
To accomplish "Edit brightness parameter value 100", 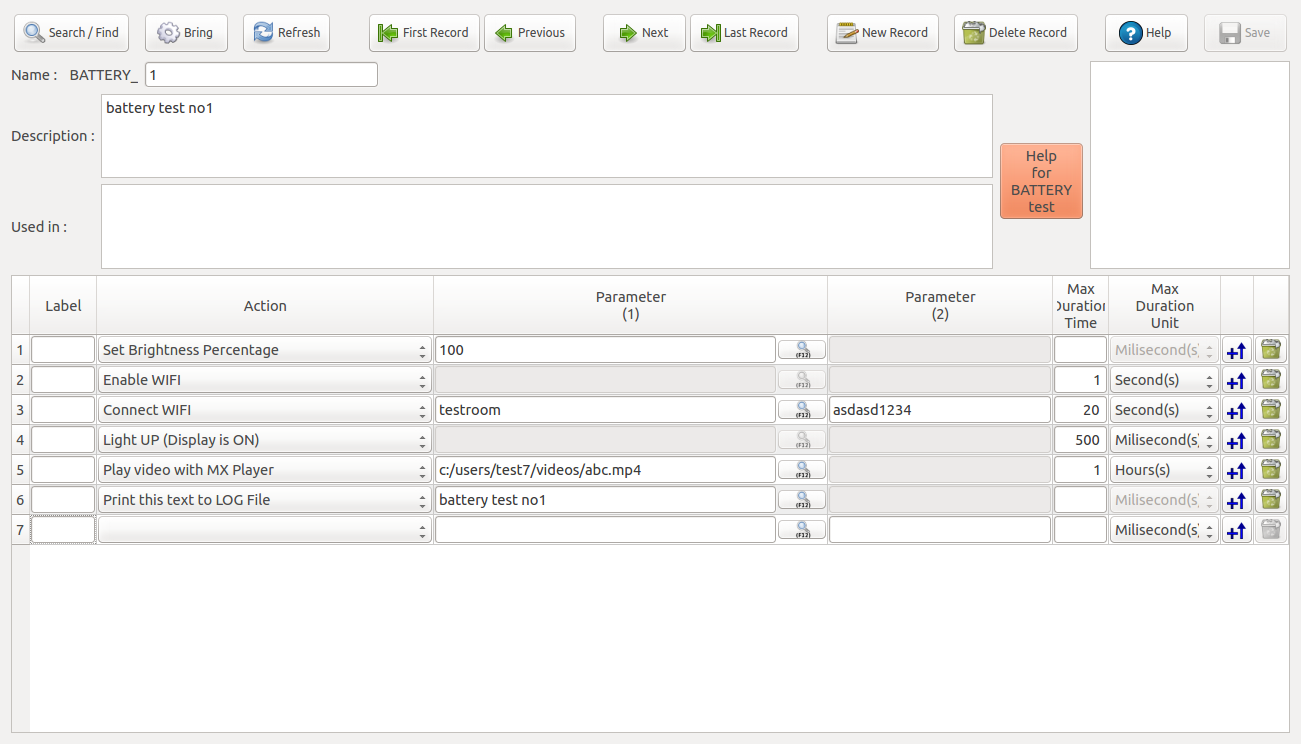I will (605, 350).
